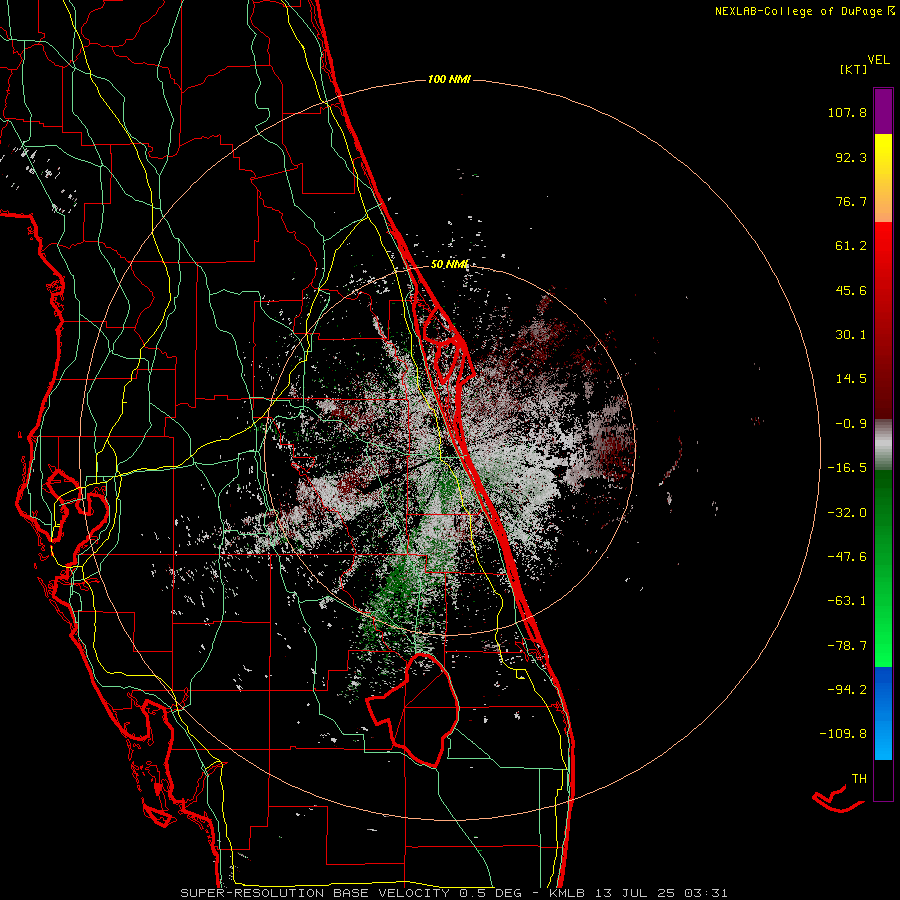Click the 92.3 scale value
Viewport: 900px width, 900px height.
[851, 157]
